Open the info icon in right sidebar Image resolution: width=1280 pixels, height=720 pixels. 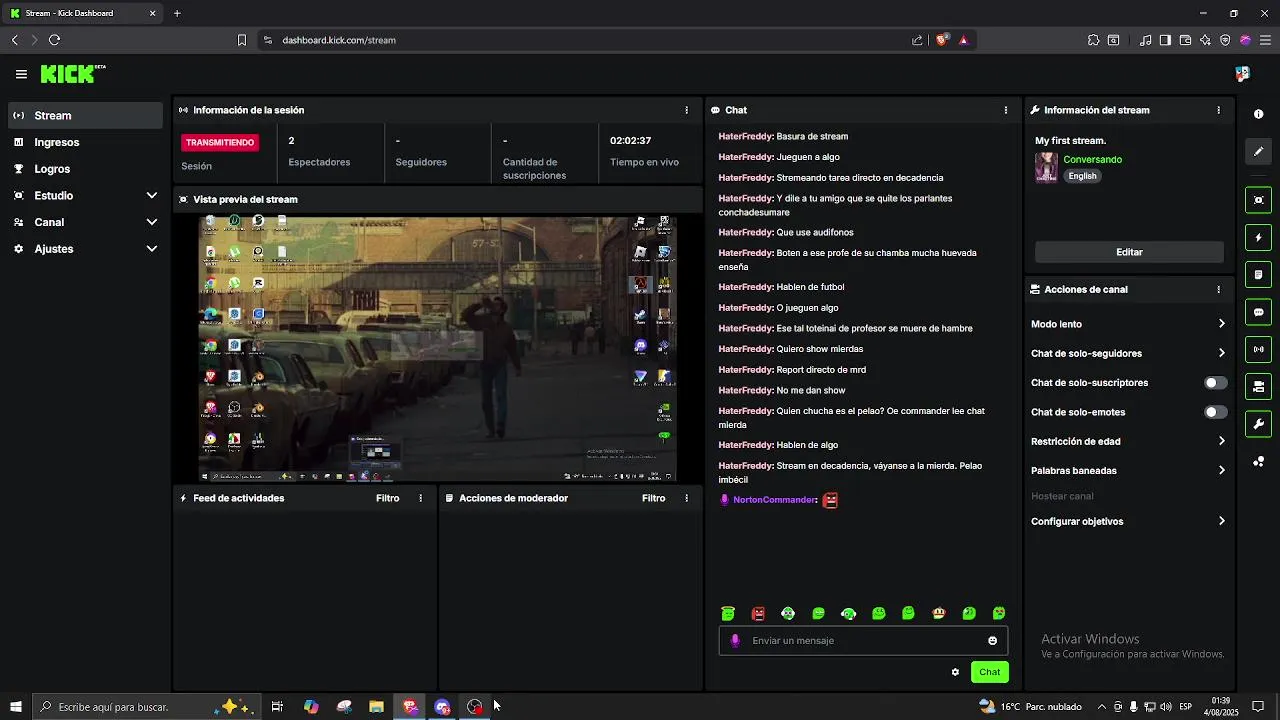[x=1259, y=114]
